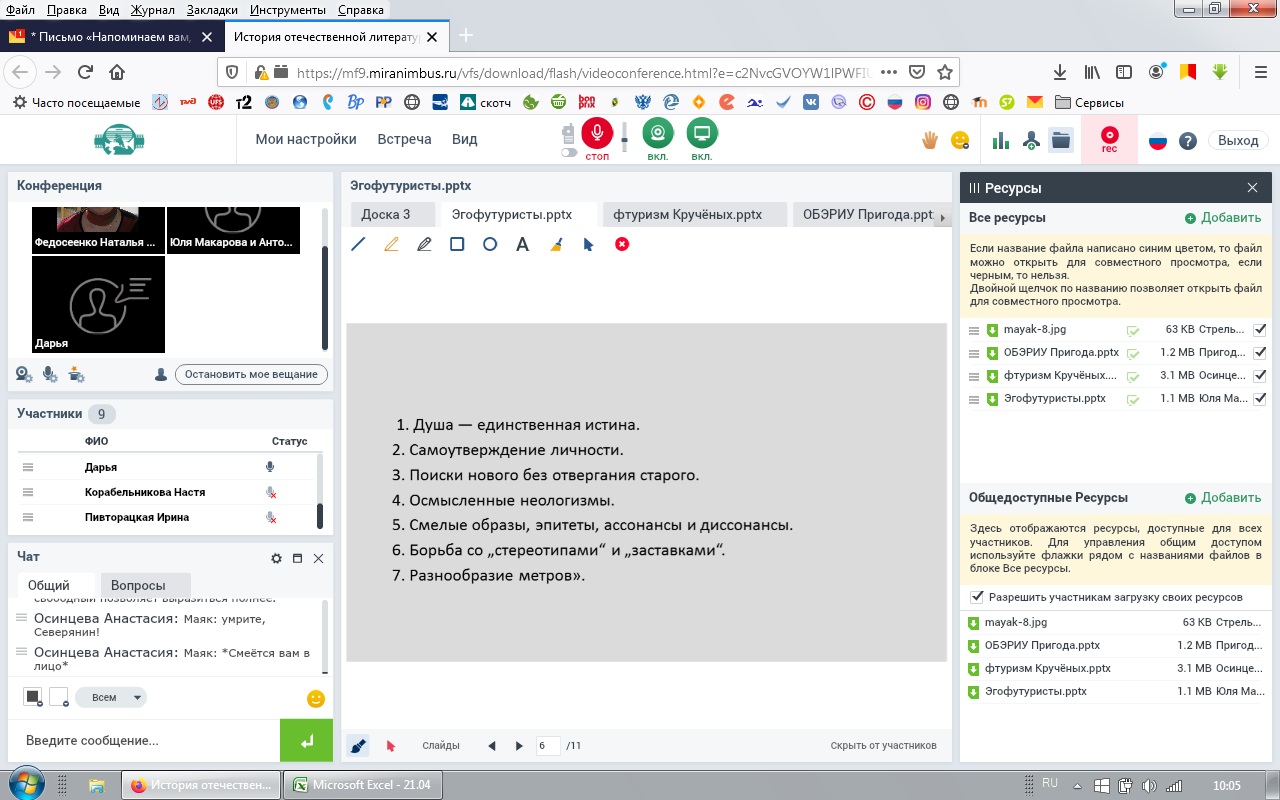Viewport: 1280px width, 800px height.
Task: Toggle the resources folder icon
Action: pos(1061,141)
